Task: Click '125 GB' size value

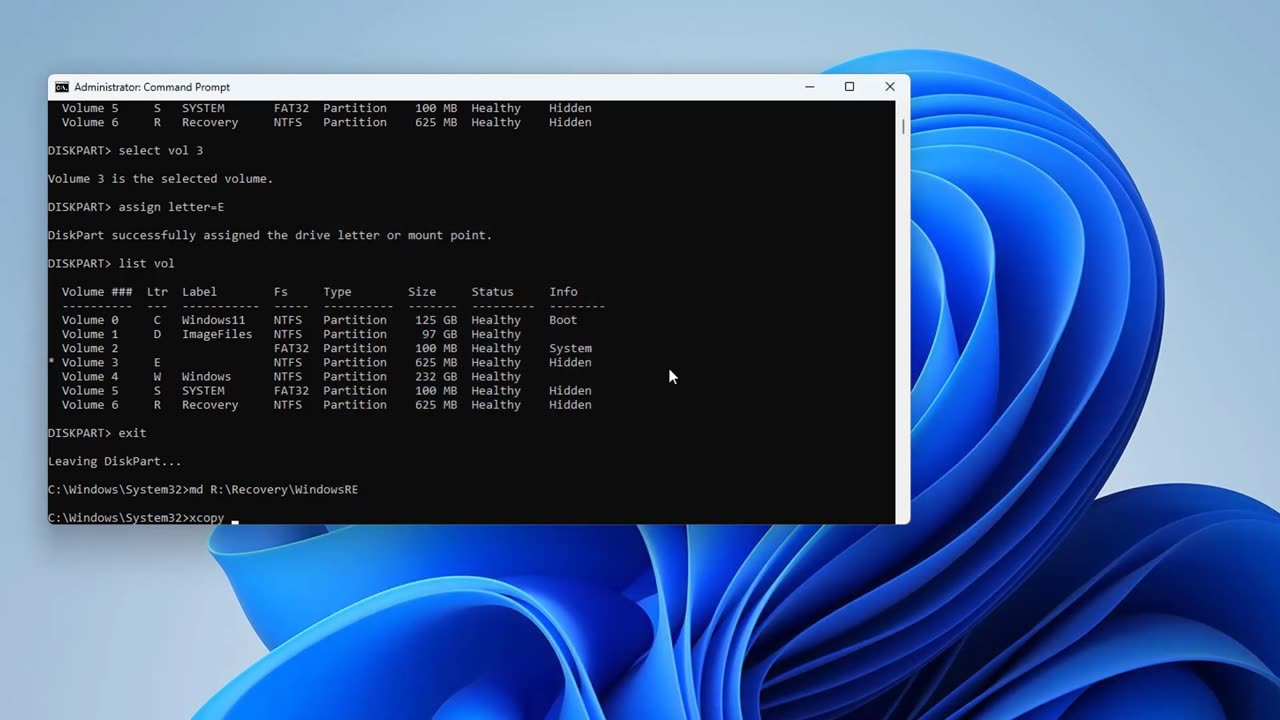Action: click(436, 320)
